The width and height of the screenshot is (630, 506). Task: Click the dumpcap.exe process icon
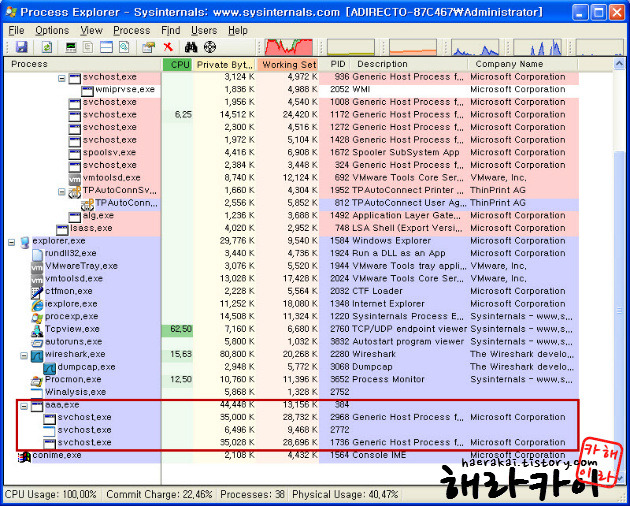[x=49, y=368]
